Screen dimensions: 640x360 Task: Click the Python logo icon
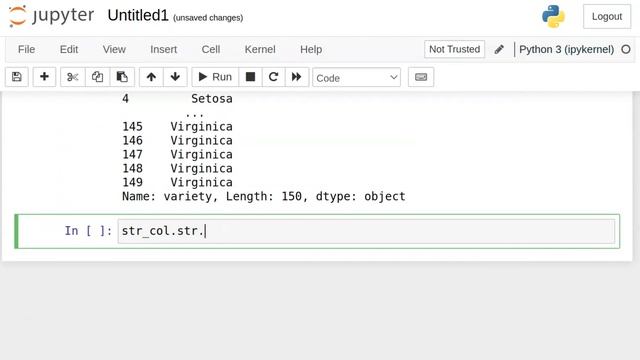[x=553, y=16]
